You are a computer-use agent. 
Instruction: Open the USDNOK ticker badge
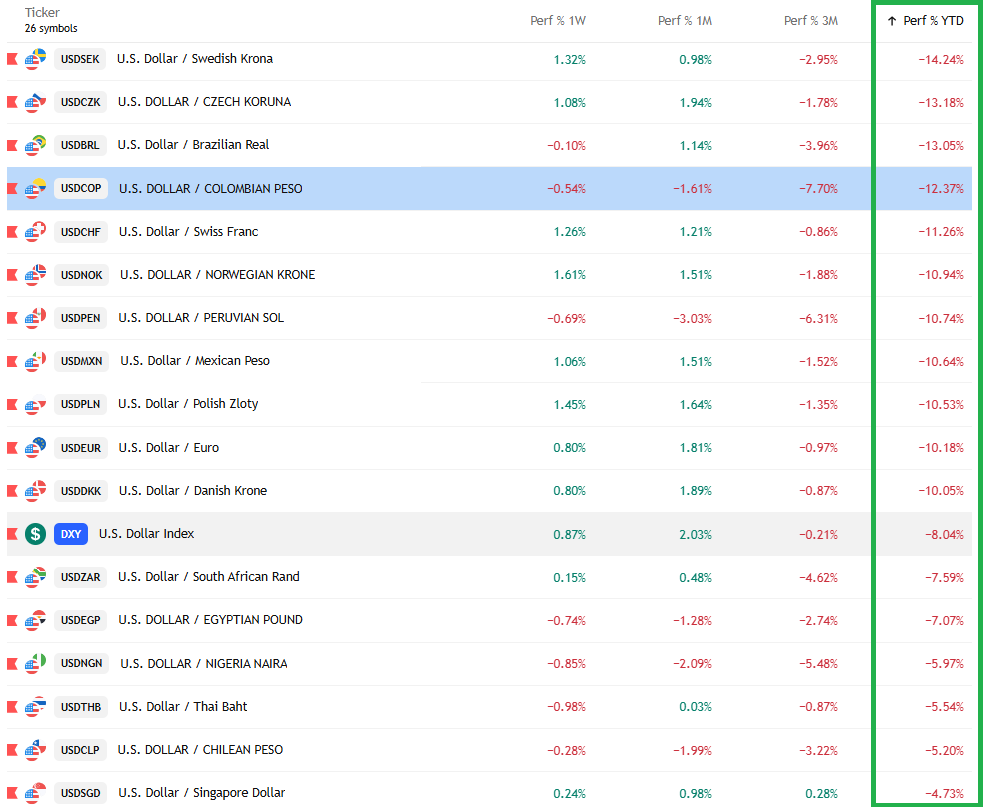tap(81, 275)
